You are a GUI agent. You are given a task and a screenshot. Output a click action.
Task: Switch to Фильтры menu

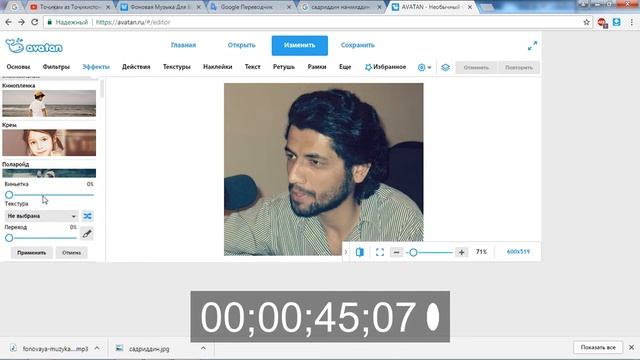coord(56,67)
